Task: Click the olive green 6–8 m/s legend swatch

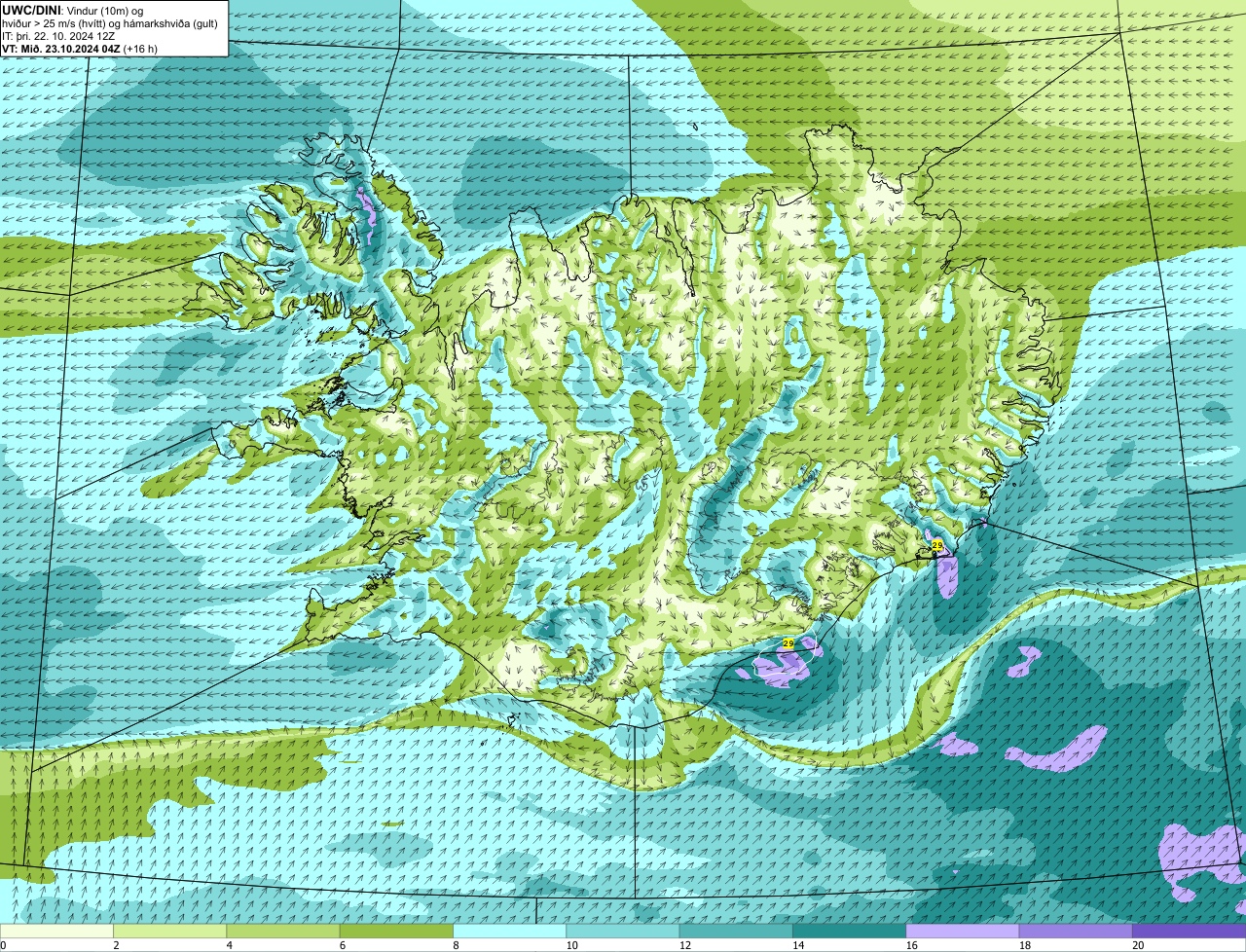Action: 396,931
